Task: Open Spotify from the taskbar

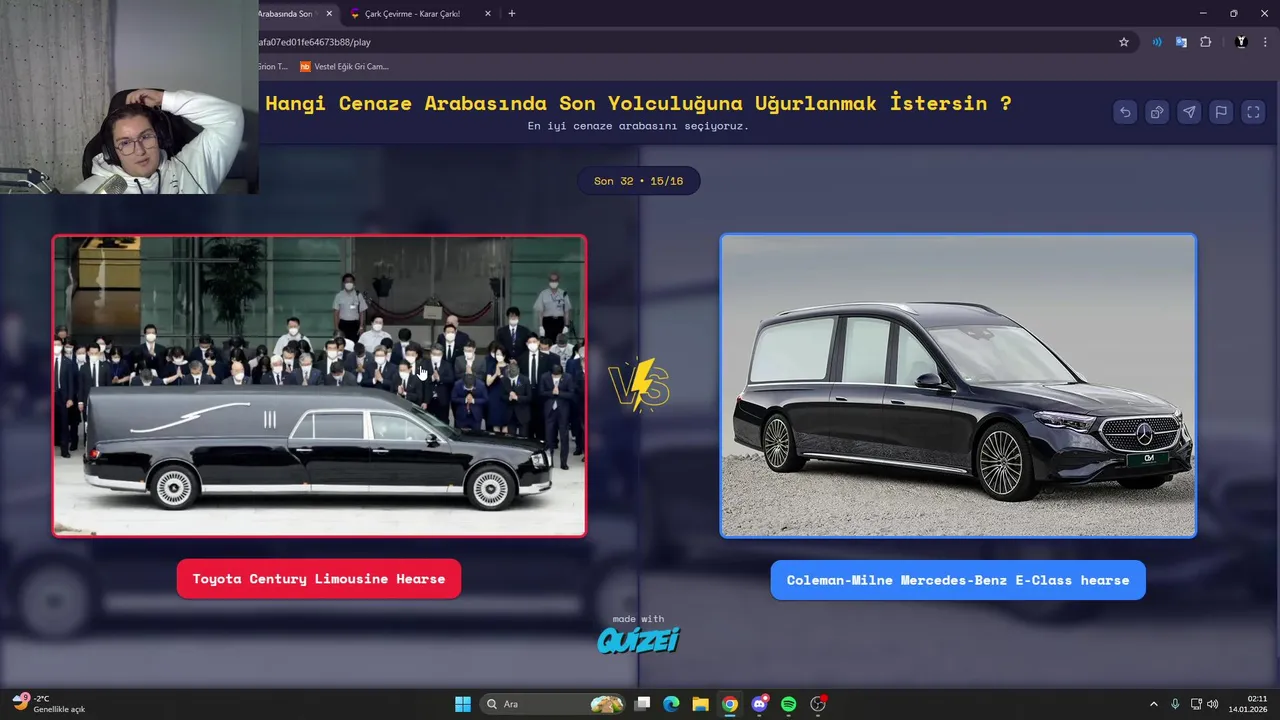Action: pyautogui.click(x=788, y=704)
